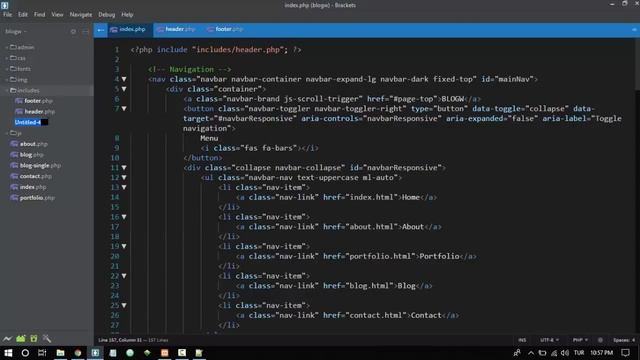The height and width of the screenshot is (360, 640).
Task: Open Cortana search circle on taskbar
Action: tap(25, 353)
